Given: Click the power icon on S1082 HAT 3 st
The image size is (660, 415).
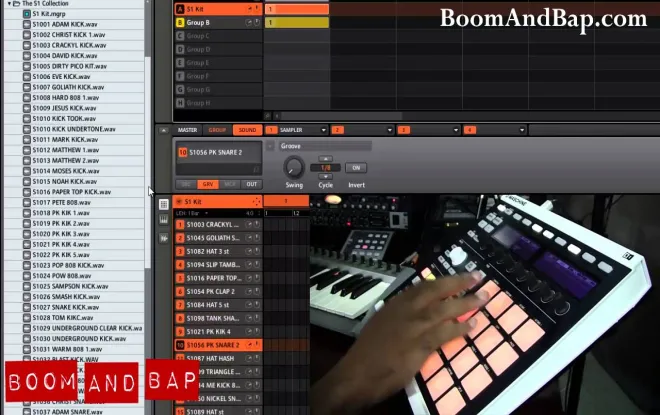Looking at the screenshot, I should (x=256, y=251).
